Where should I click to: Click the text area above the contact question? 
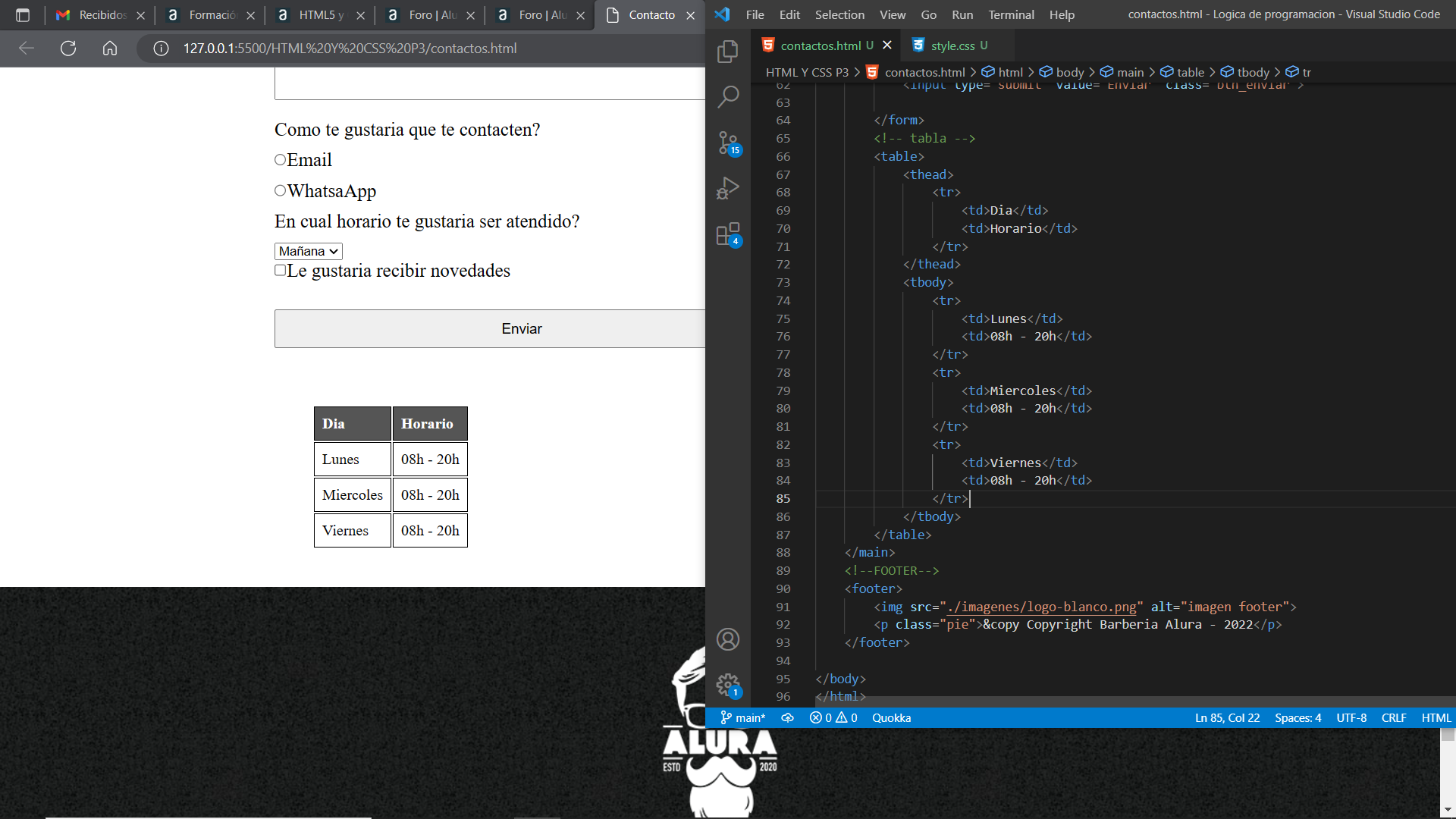click(x=491, y=83)
